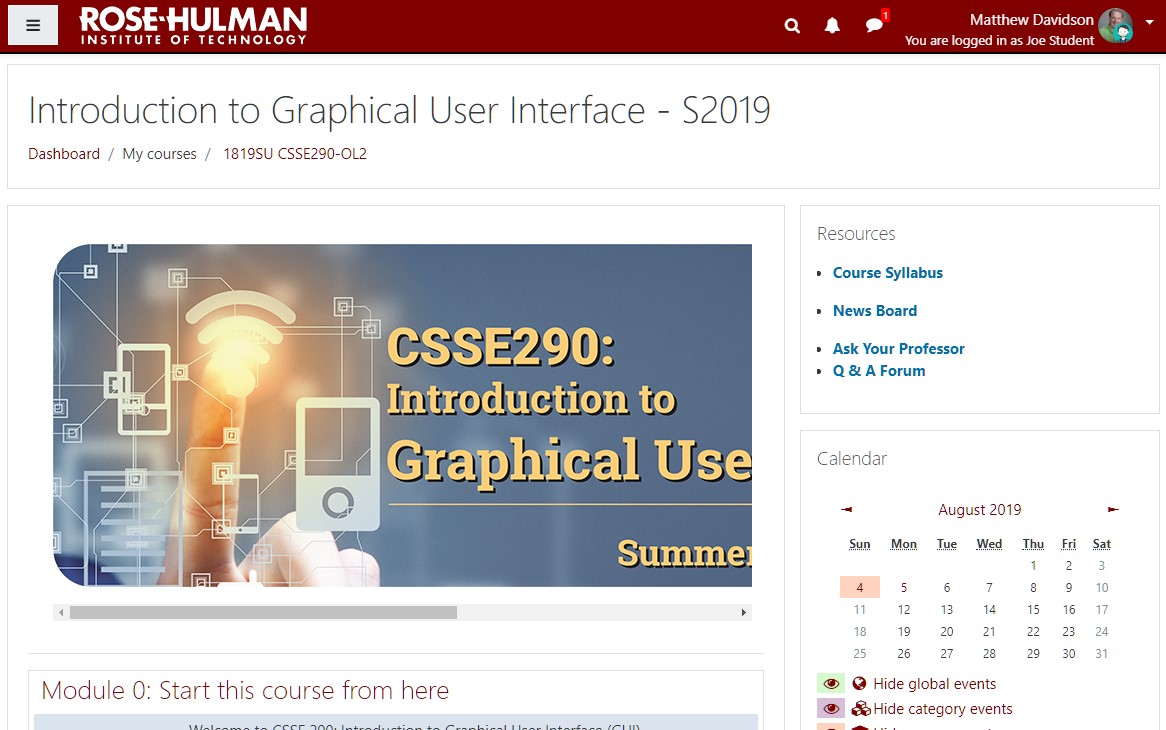Click the Fri weekday header
The height and width of the screenshot is (730, 1166).
pyautogui.click(x=1069, y=544)
